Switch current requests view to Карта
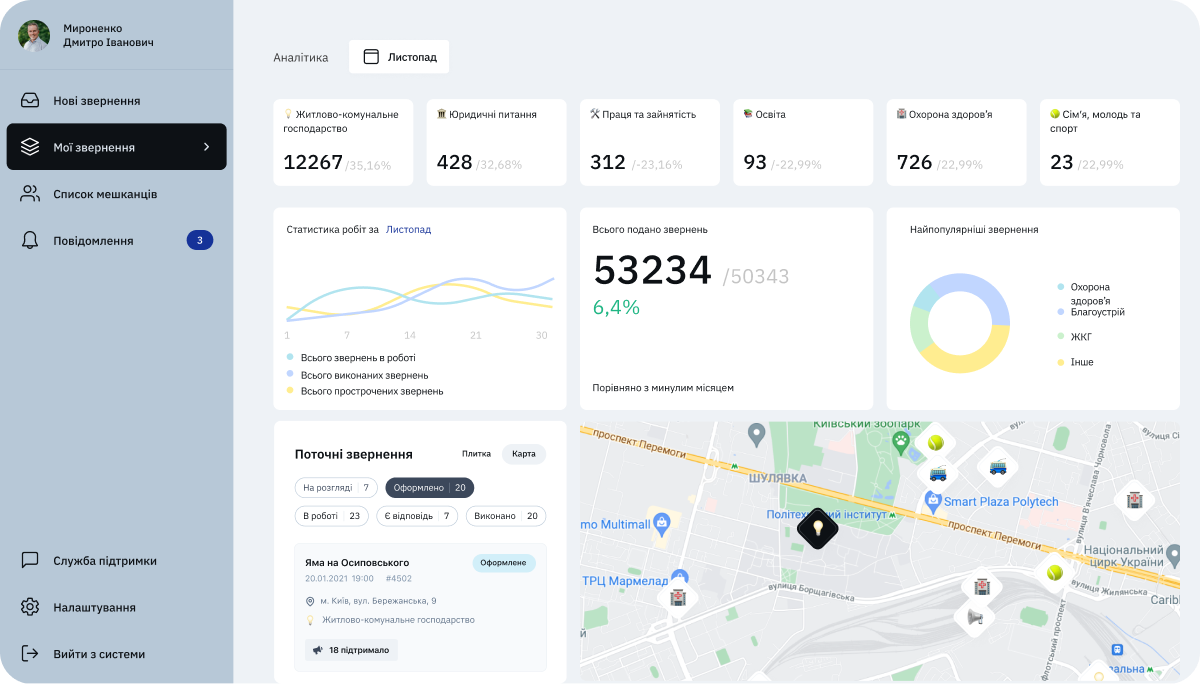The width and height of the screenshot is (1200, 684). click(524, 454)
